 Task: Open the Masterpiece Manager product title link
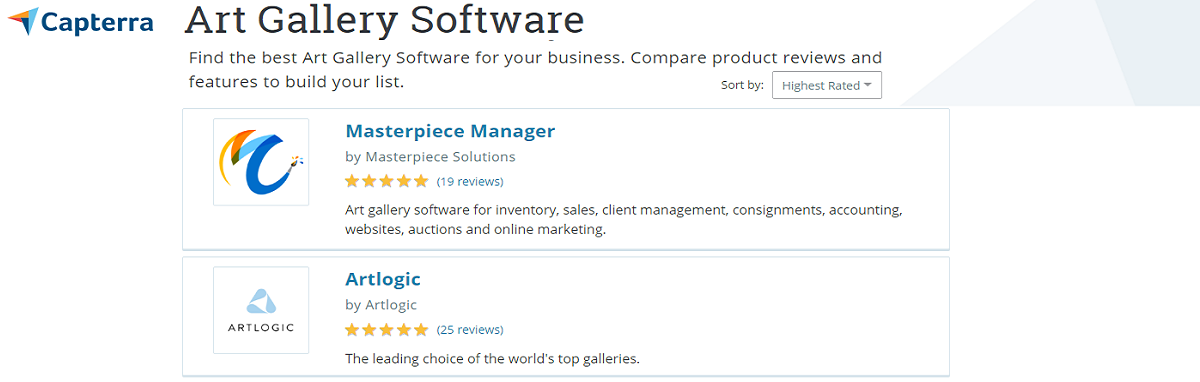click(x=450, y=131)
